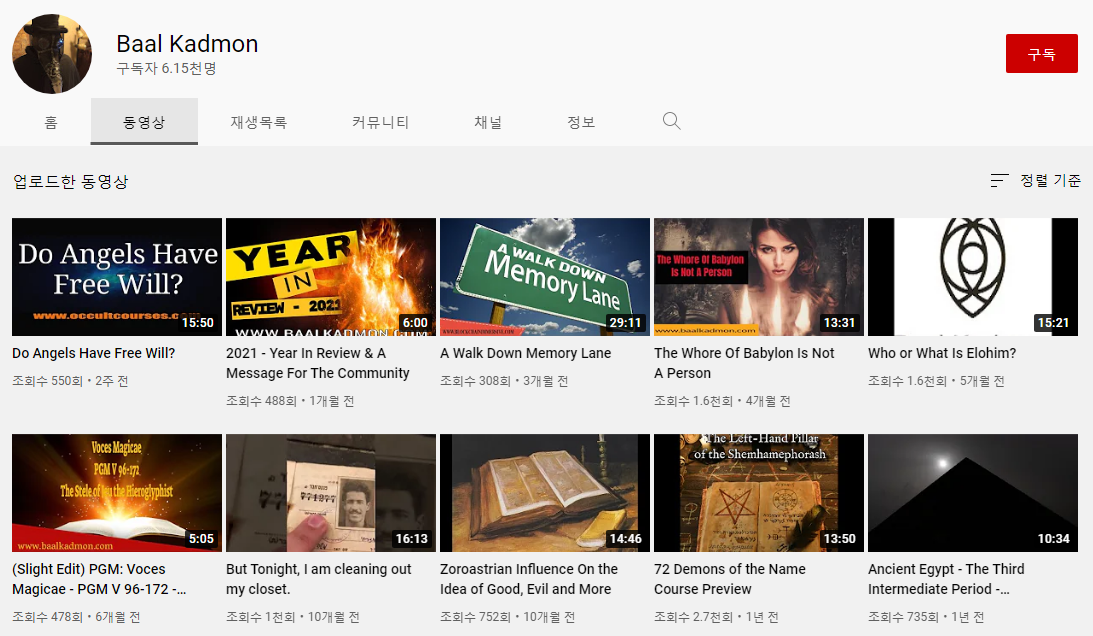The image size is (1093, 636).
Task: Click the 조회수 308회 • 3개월 전 text
Action: (504, 381)
